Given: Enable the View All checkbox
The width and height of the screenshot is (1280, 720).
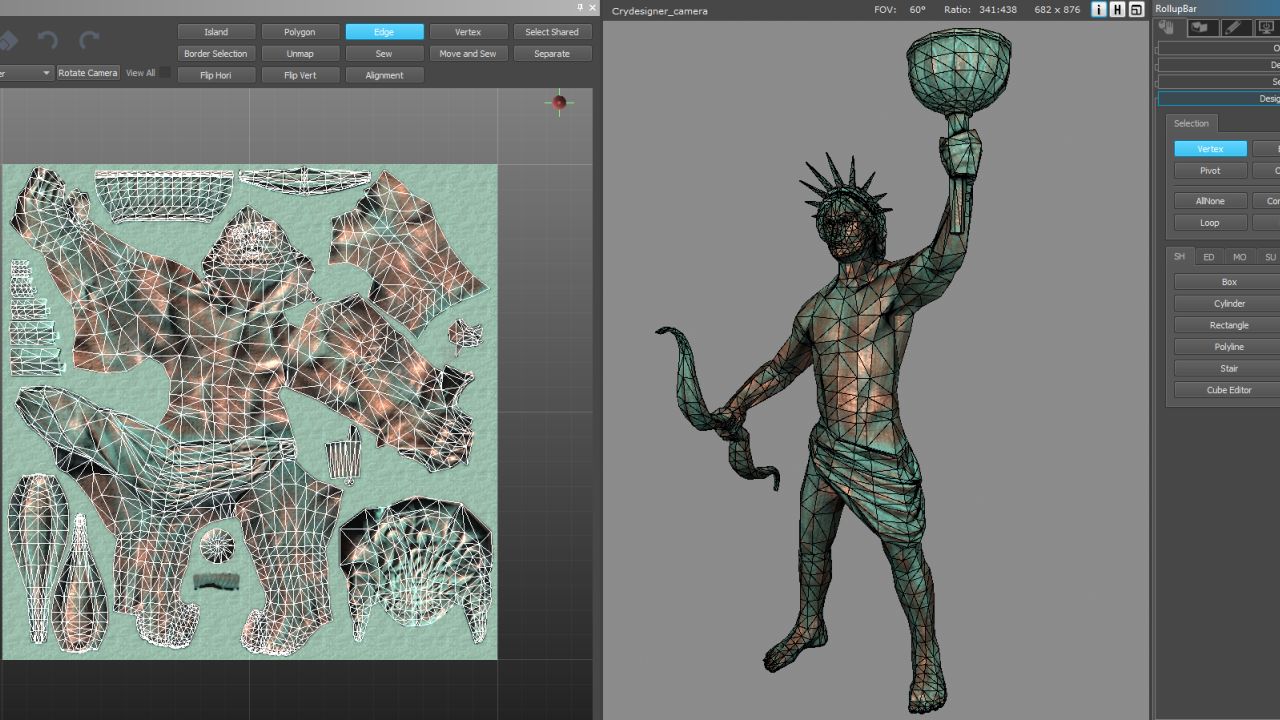Looking at the screenshot, I should 165,72.
